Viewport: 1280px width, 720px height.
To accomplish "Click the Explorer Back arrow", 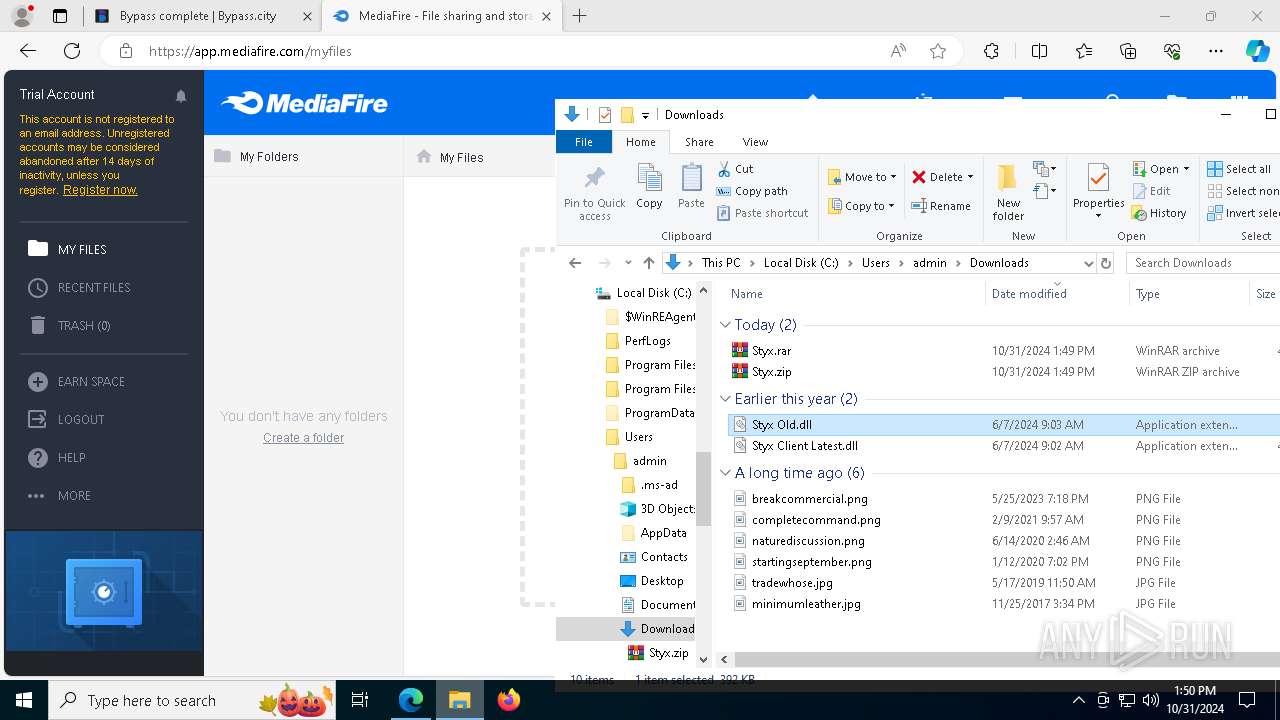I will pyautogui.click(x=575, y=263).
